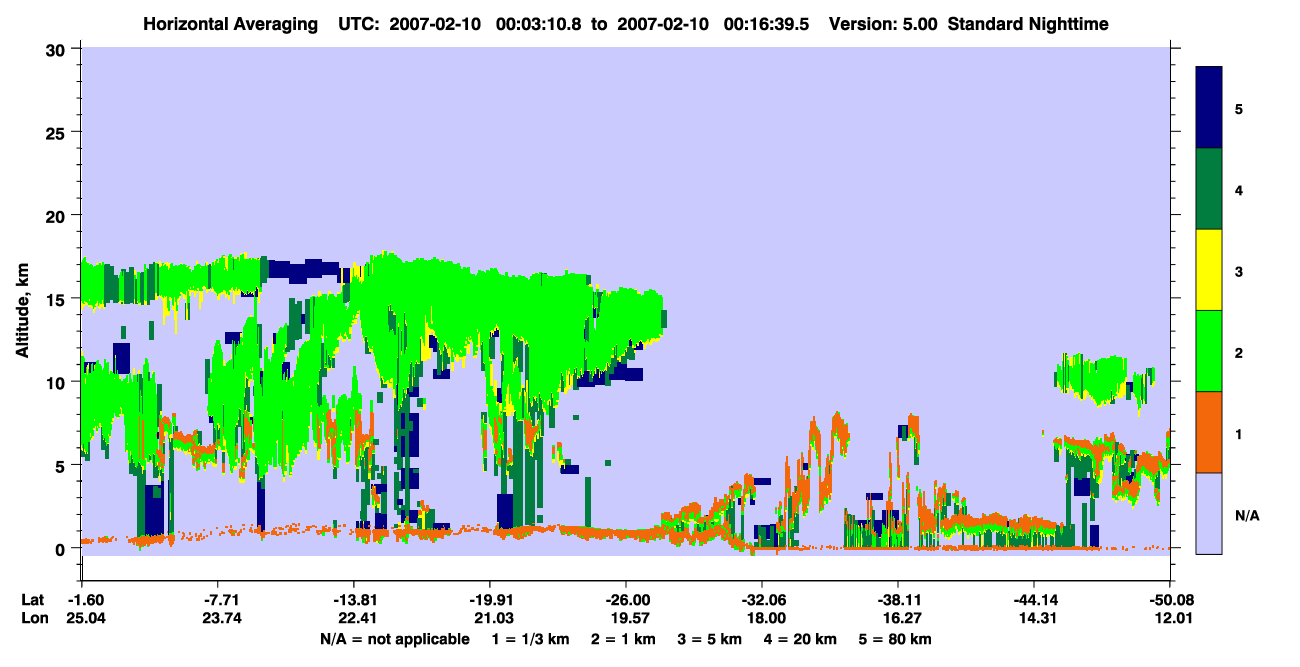This screenshot has height=667, width=1300.
Task: Click the 'Lon' row label
Action: 35,618
